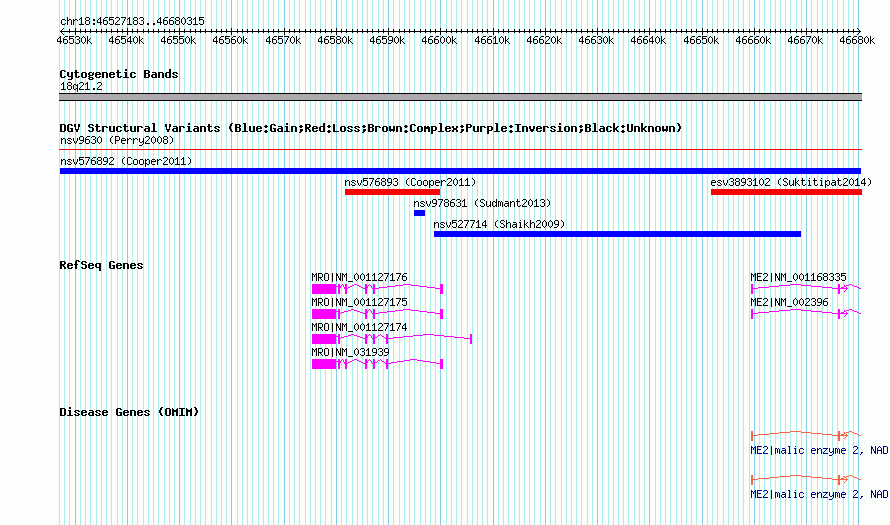Select the MRO NM_031939 gene glyph
The width and height of the screenshot is (890, 525).
click(377, 364)
